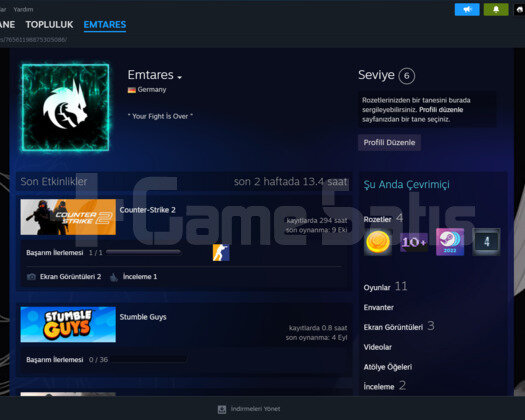This screenshot has height=420, width=525.
Task: Click the Son Etkinlikler header
Action: point(54,182)
